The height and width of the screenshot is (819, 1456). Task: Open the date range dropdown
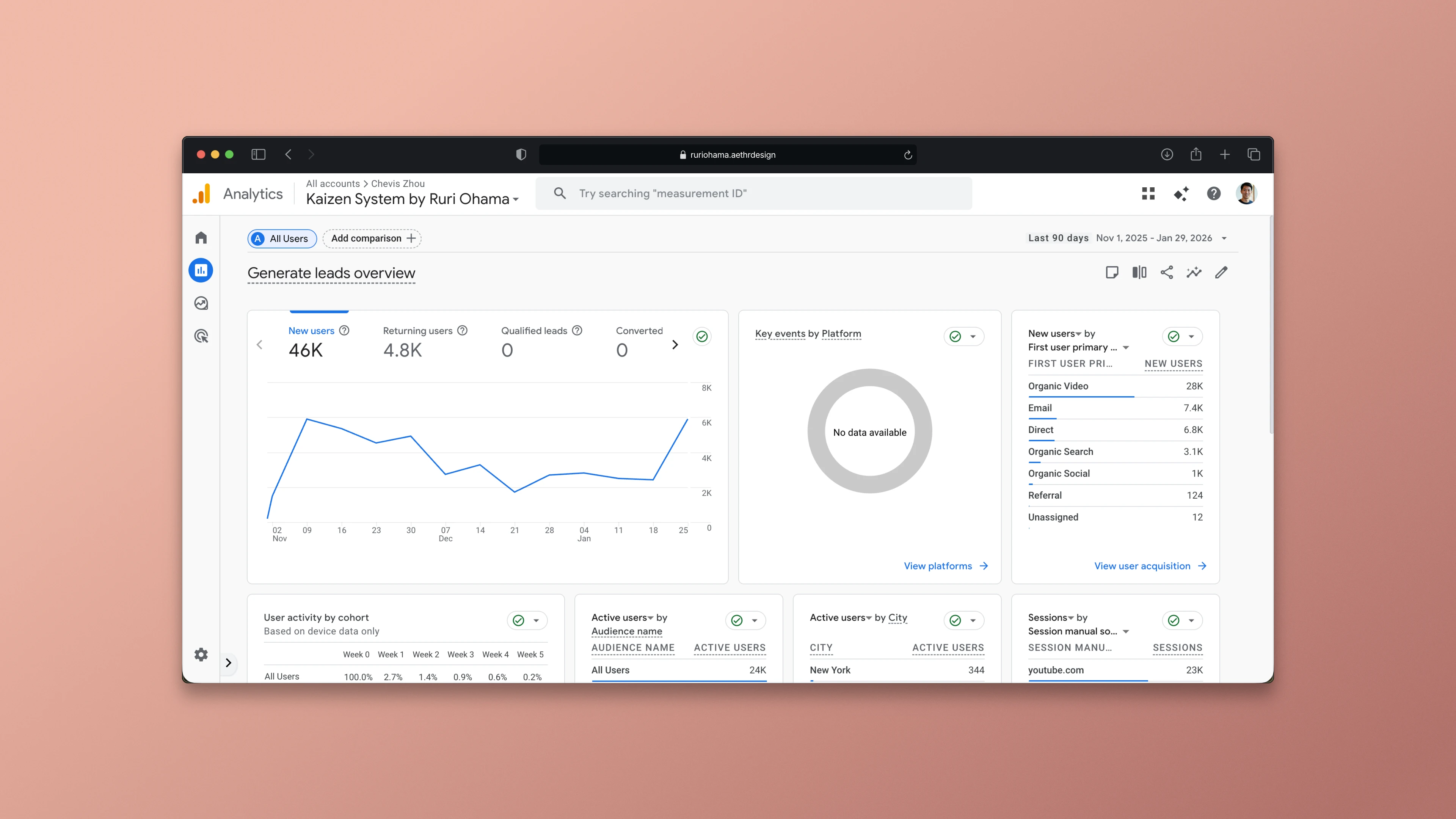point(1224,238)
